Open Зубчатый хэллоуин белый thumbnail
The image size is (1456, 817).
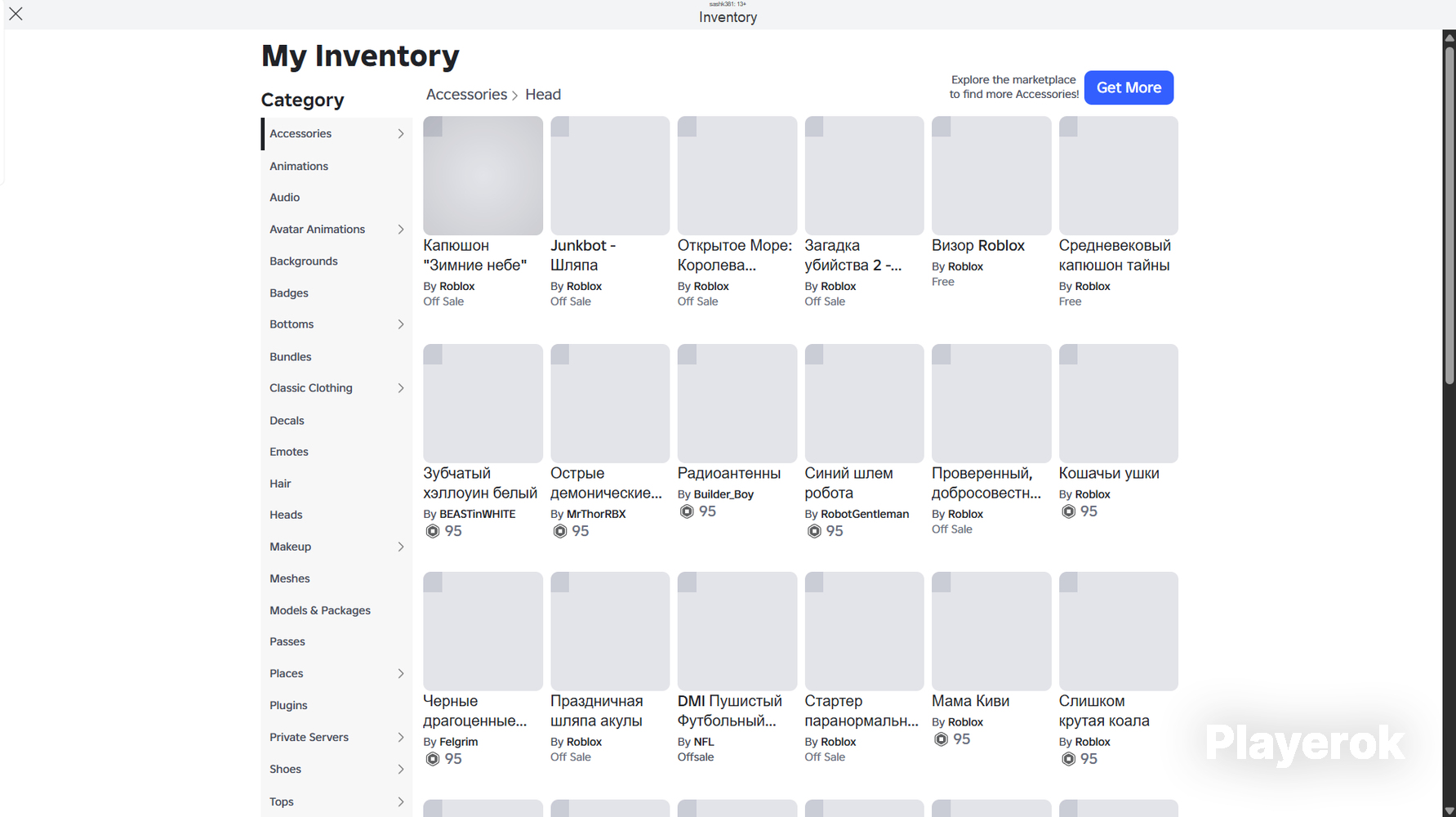[483, 404]
